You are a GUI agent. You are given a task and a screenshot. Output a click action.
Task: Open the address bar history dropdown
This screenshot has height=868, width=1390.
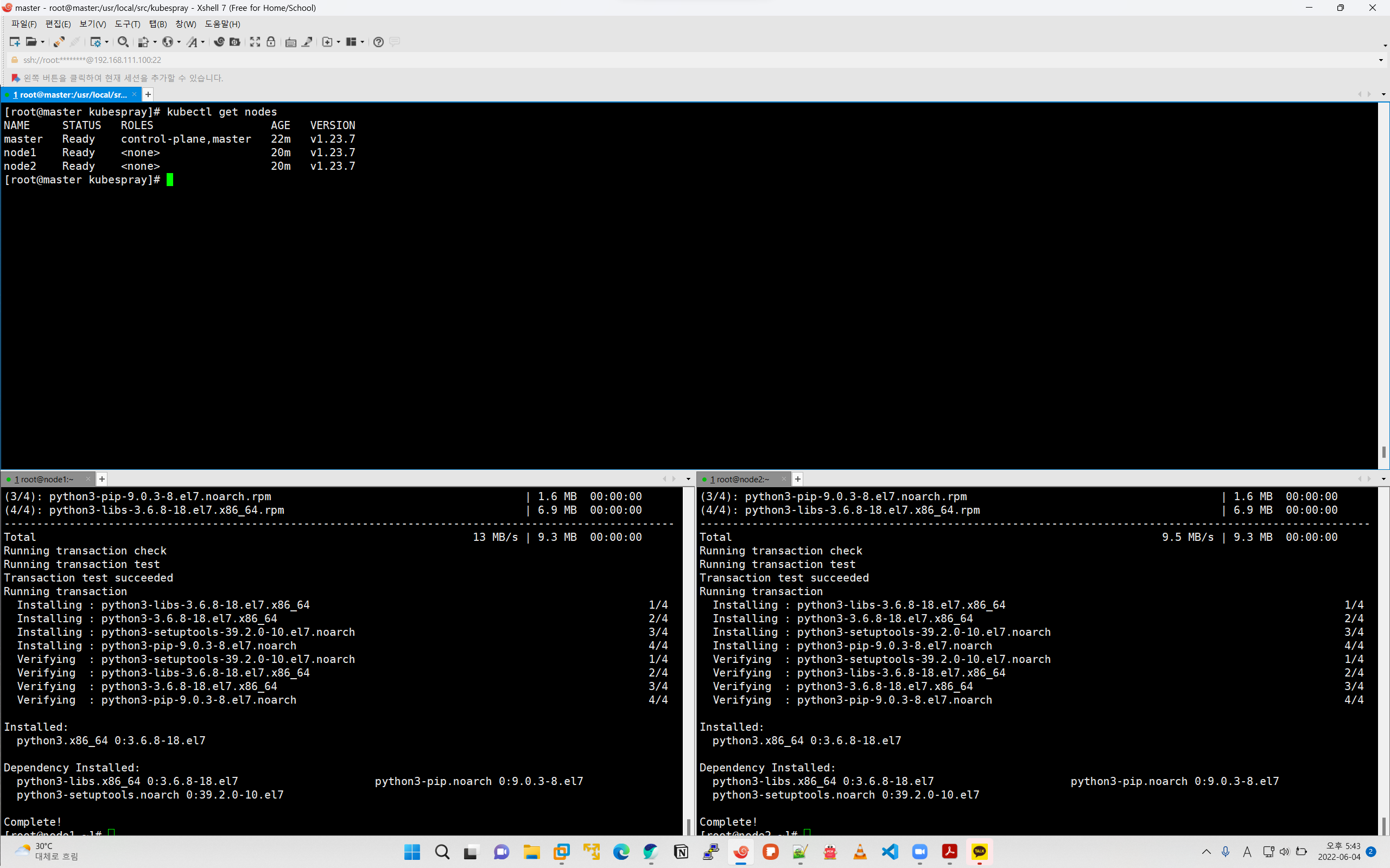[1380, 60]
